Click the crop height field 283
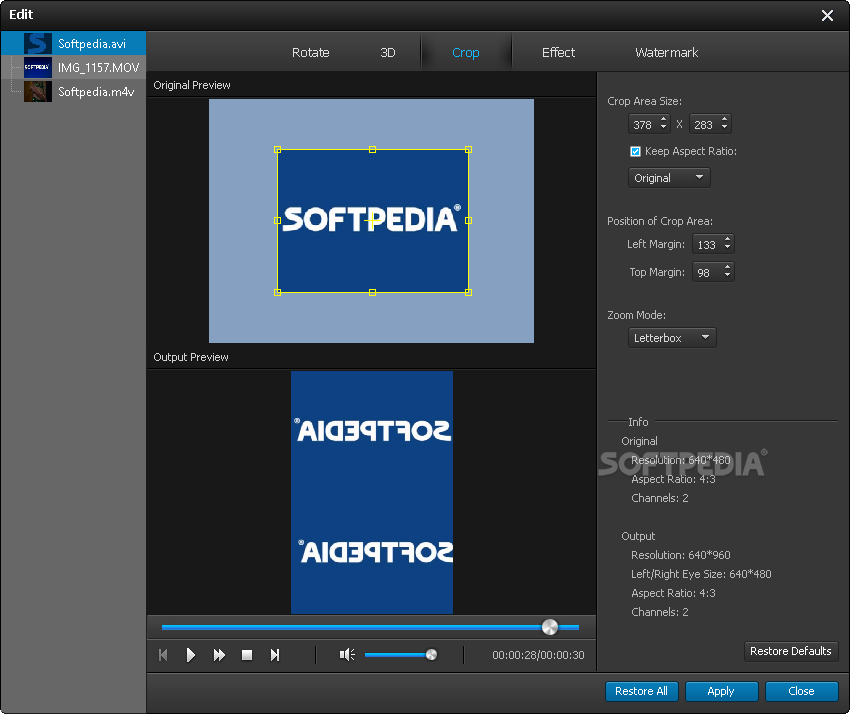Image resolution: width=850 pixels, height=714 pixels. point(704,125)
